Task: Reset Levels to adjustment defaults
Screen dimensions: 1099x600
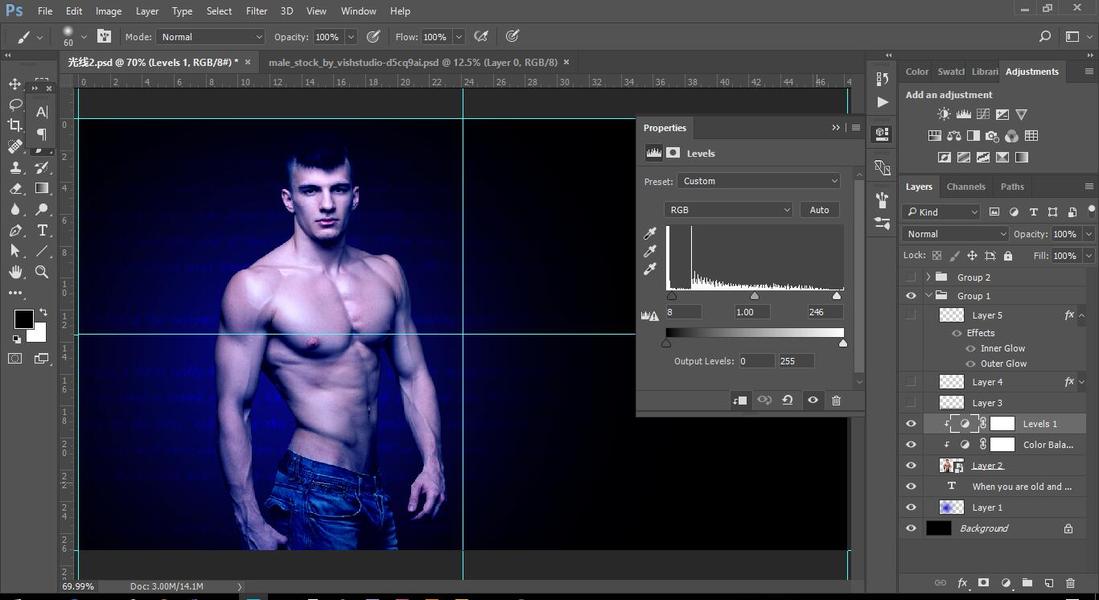Action: coord(788,400)
